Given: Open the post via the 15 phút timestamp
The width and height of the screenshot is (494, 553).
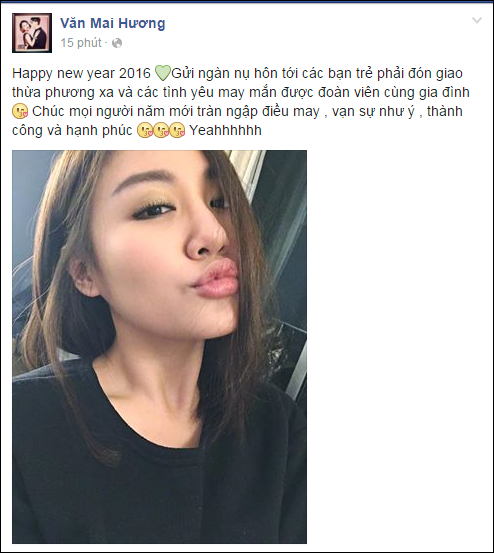Looking at the screenshot, I should tap(81, 43).
